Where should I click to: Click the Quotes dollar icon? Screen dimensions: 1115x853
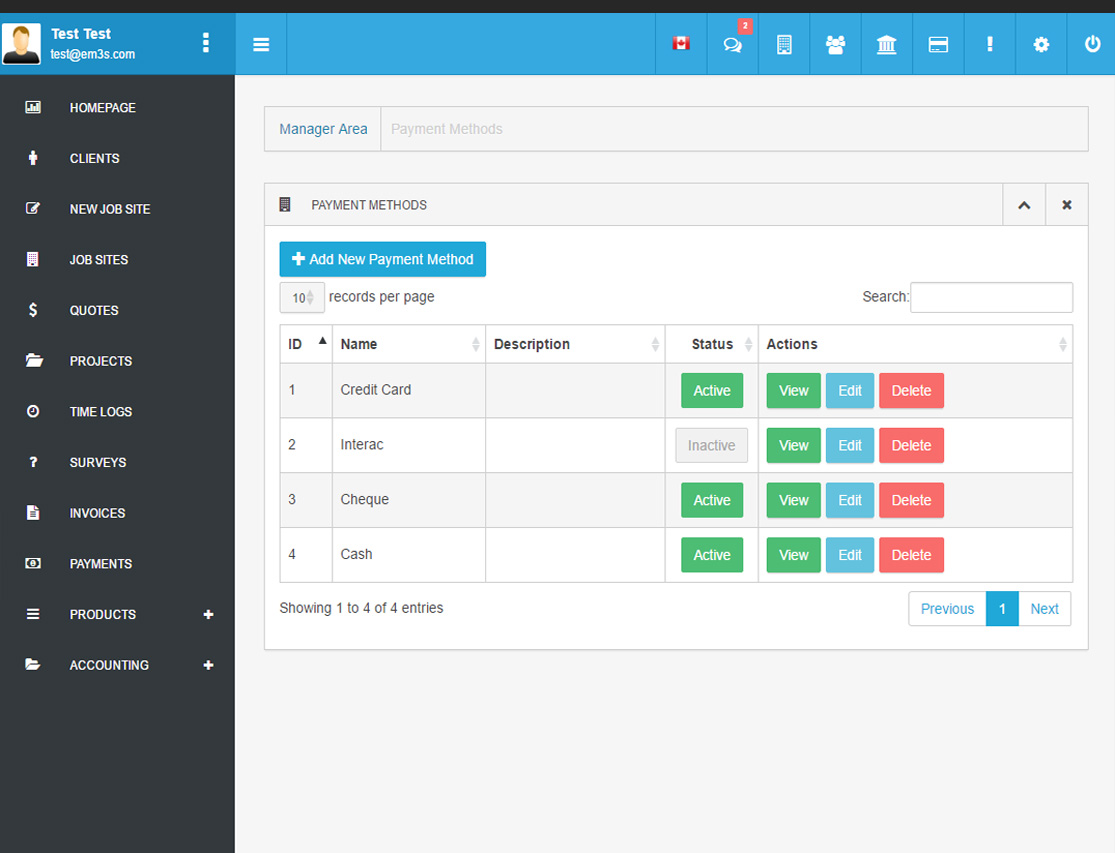click(33, 310)
